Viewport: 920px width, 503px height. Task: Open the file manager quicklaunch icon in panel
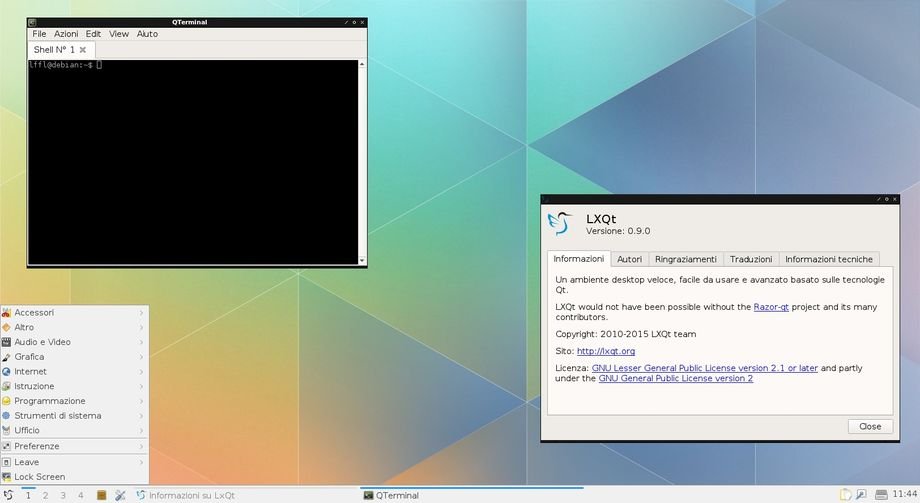pyautogui.click(x=101, y=495)
